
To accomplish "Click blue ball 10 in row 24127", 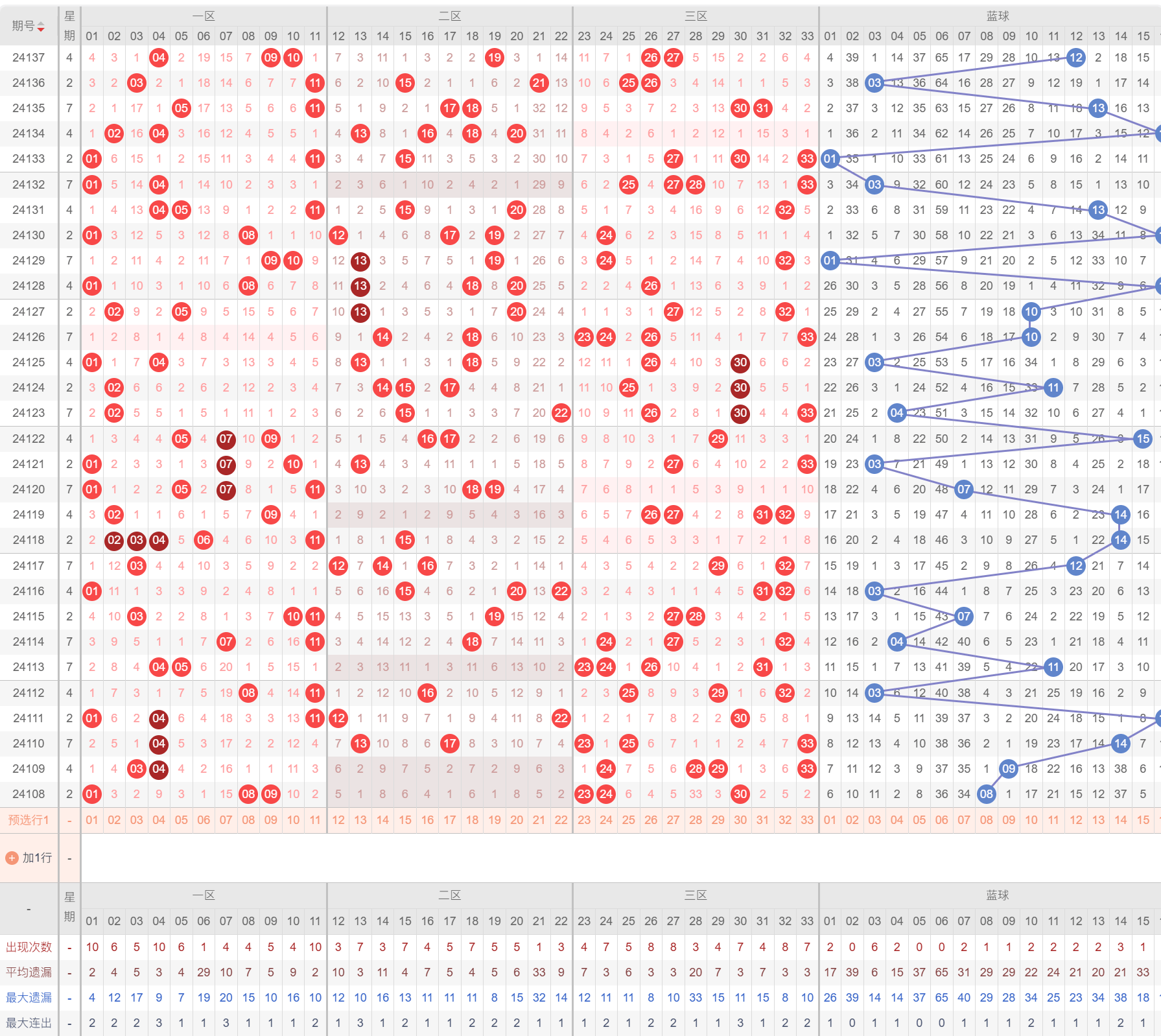I will pos(1031,312).
